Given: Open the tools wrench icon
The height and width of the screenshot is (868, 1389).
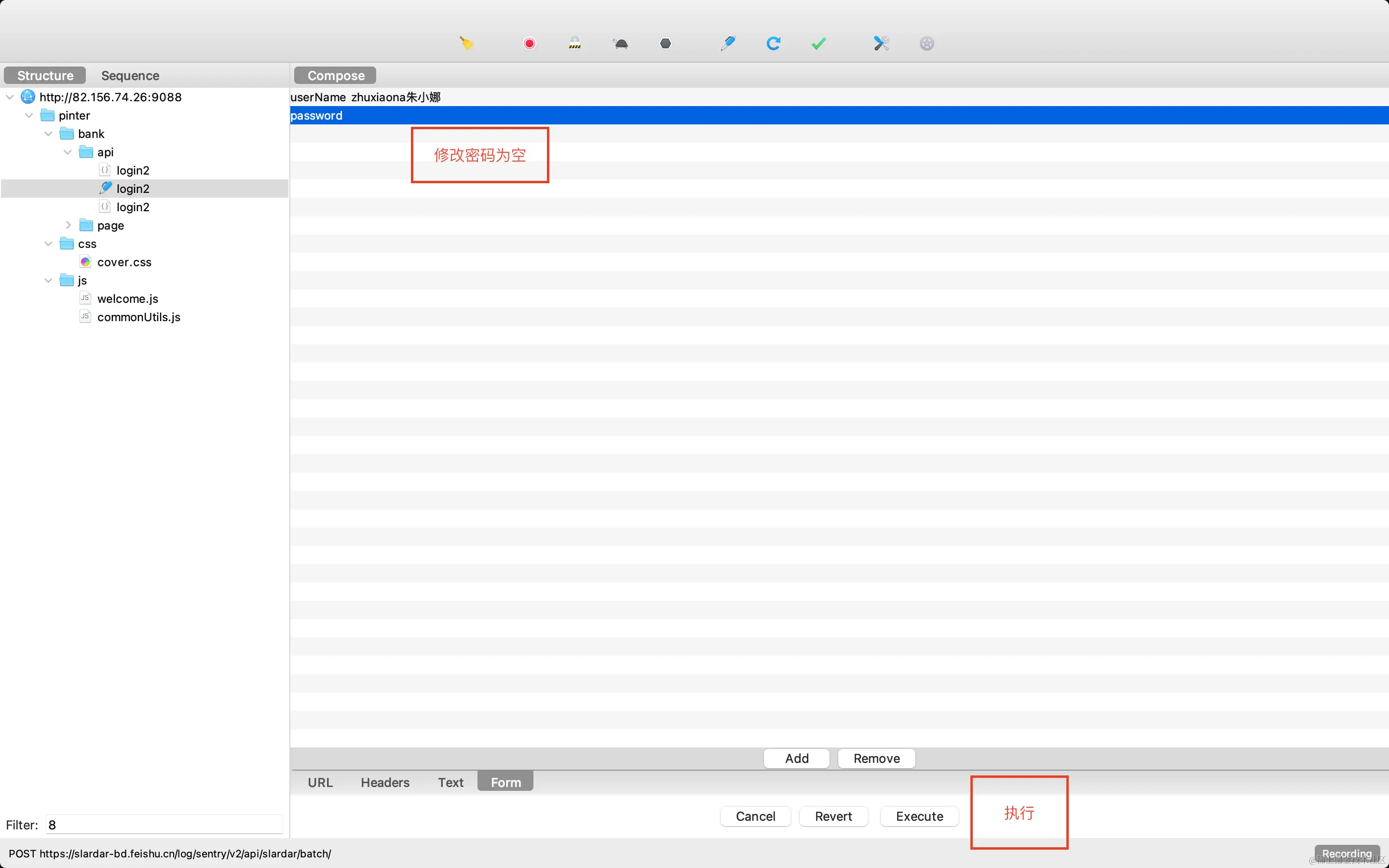Looking at the screenshot, I should coord(881,43).
